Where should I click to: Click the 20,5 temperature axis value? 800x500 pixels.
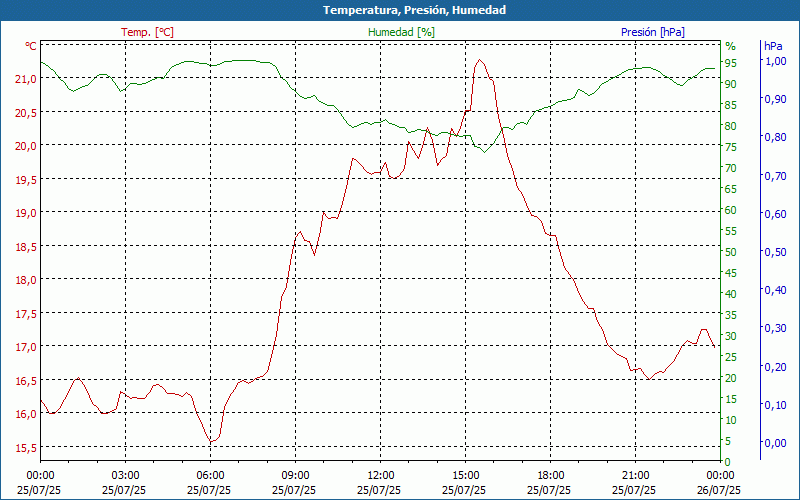pyautogui.click(x=27, y=112)
